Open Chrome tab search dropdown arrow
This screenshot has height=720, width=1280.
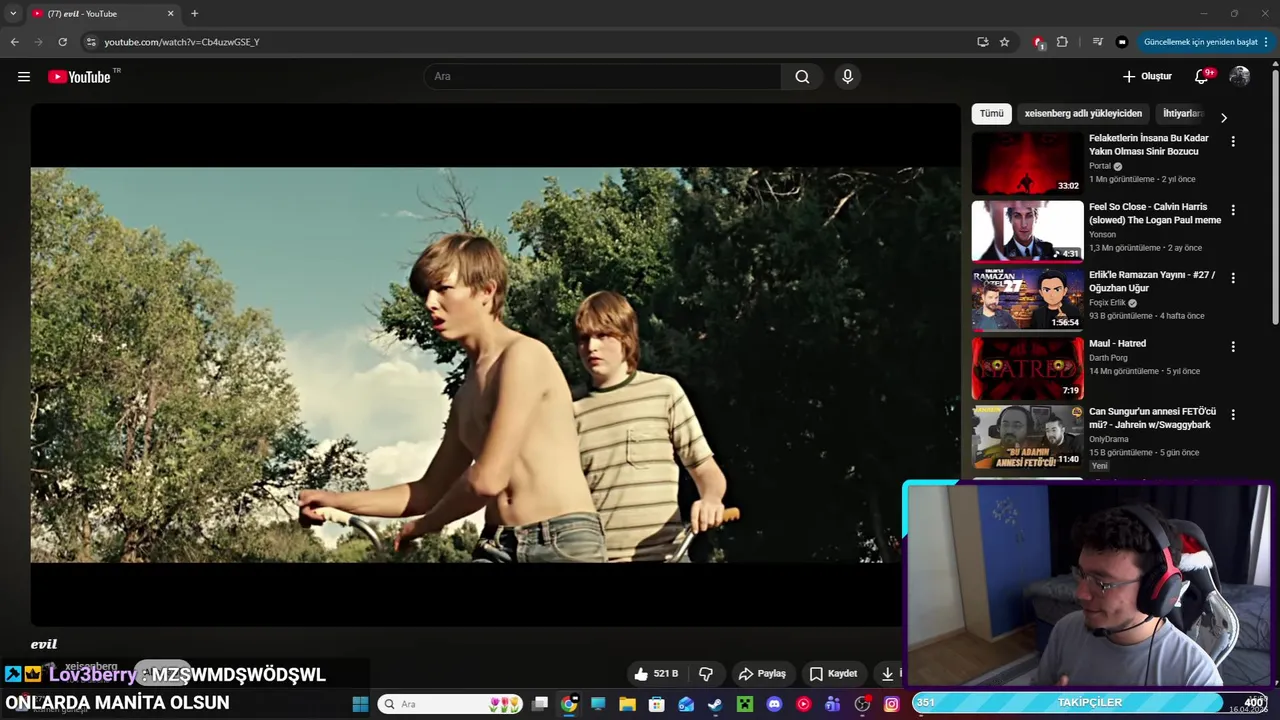[13, 14]
